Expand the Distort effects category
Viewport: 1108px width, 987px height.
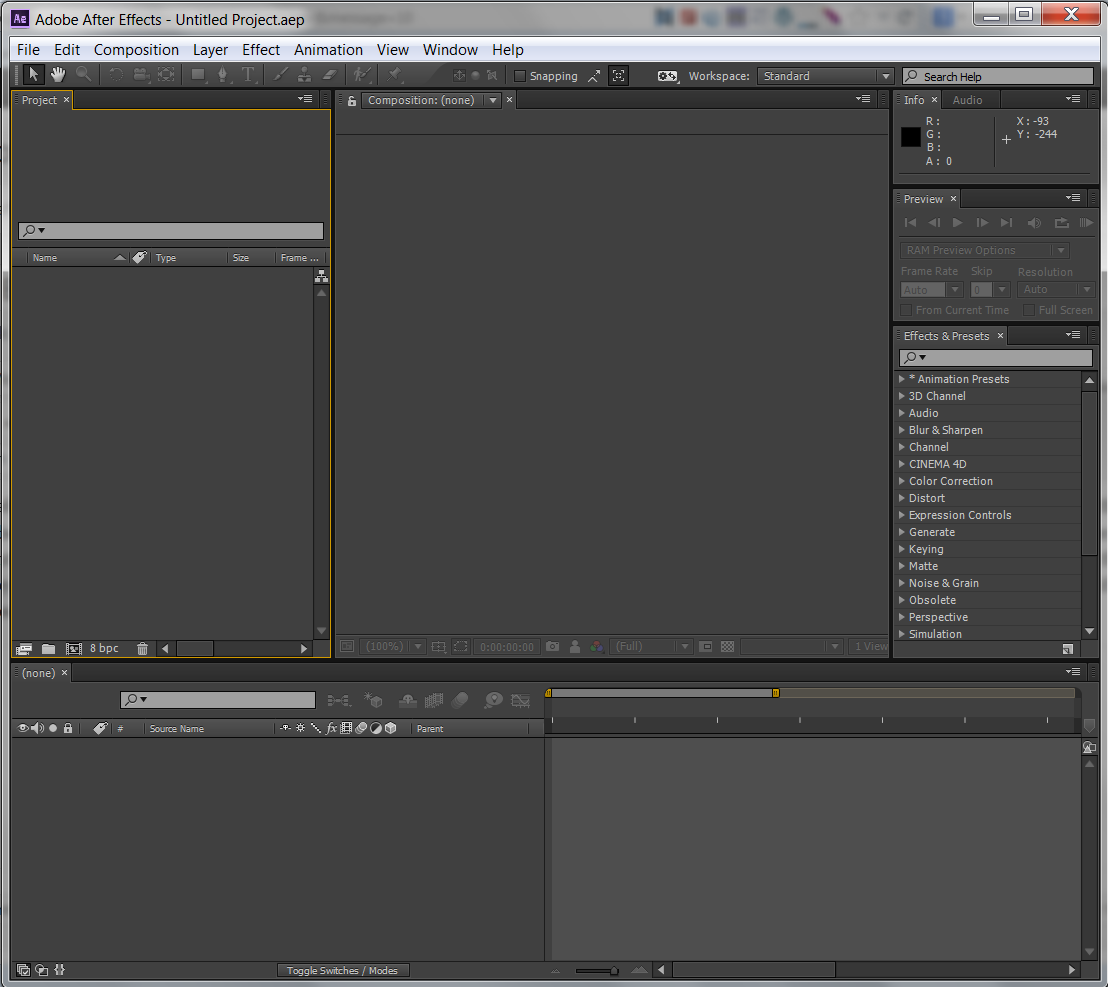click(x=902, y=497)
